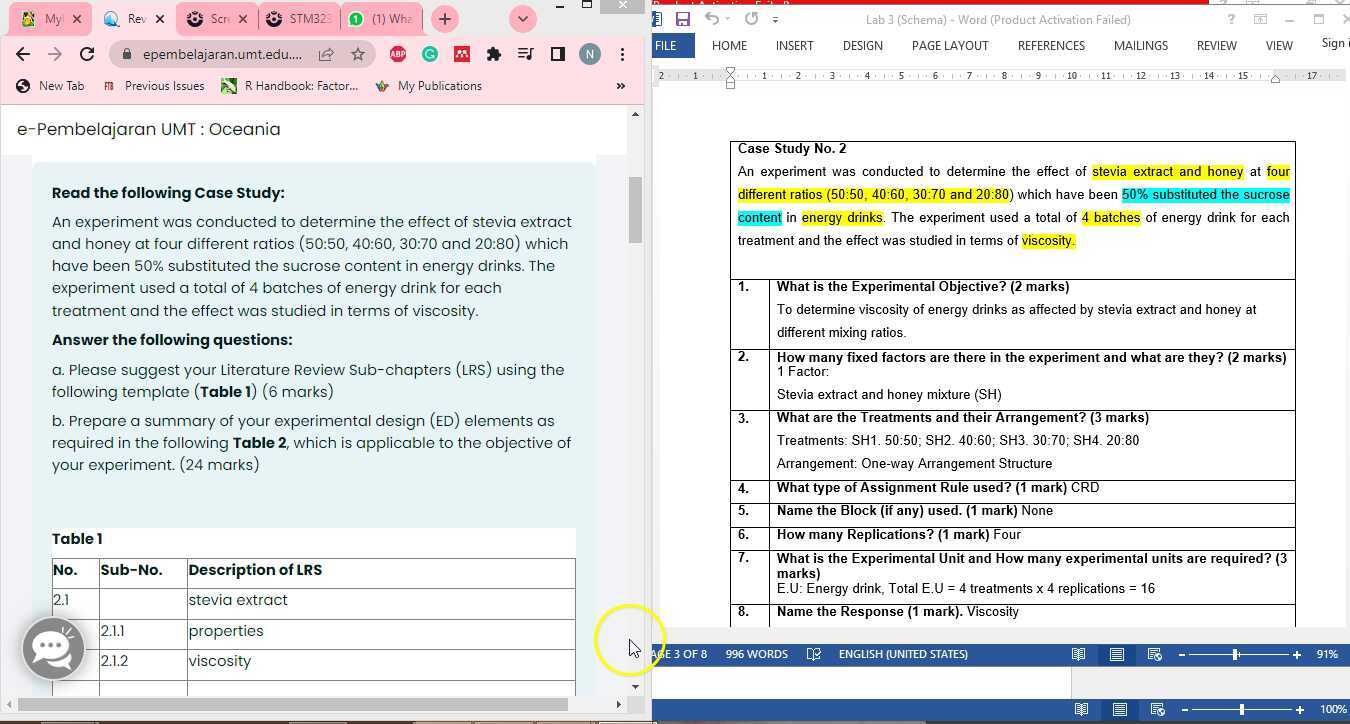The width and height of the screenshot is (1350, 724).
Task: Switch to Read Mode view
Action: tap(1079, 654)
